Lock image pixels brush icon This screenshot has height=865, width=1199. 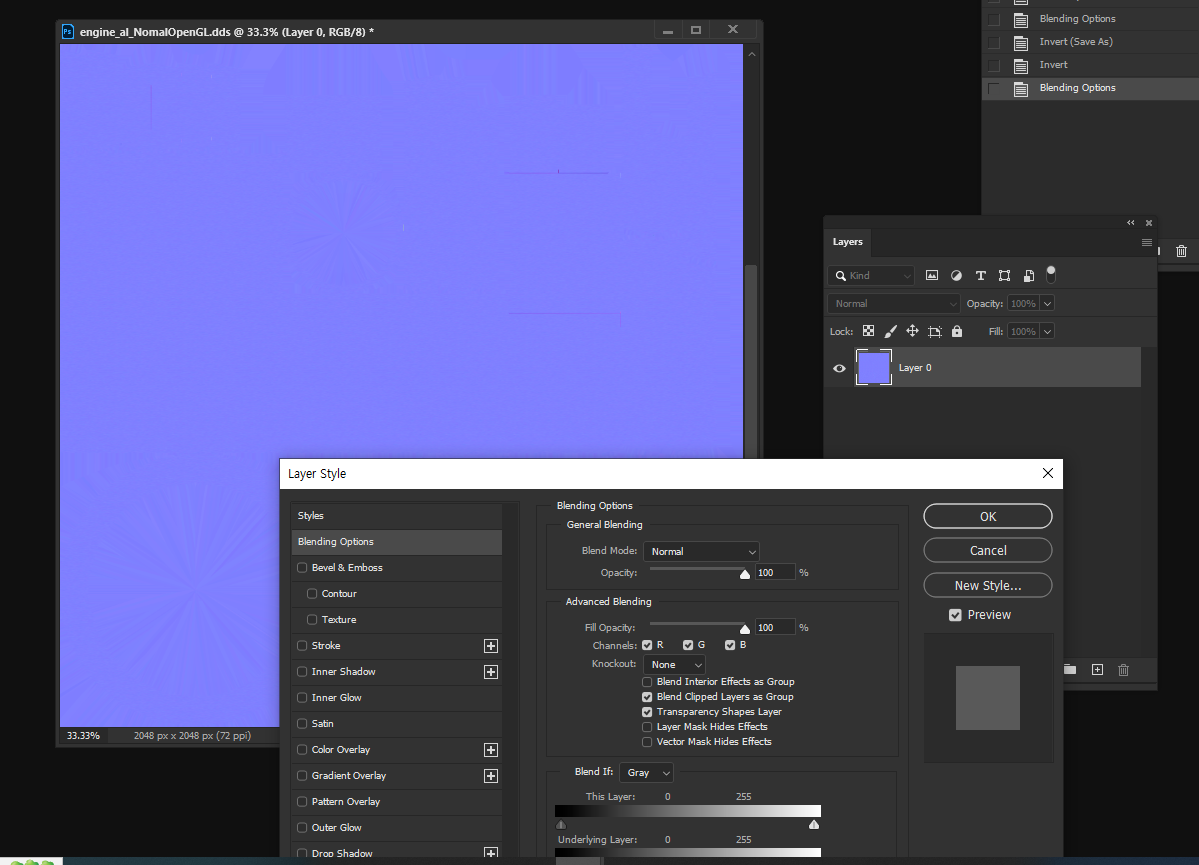(890, 331)
